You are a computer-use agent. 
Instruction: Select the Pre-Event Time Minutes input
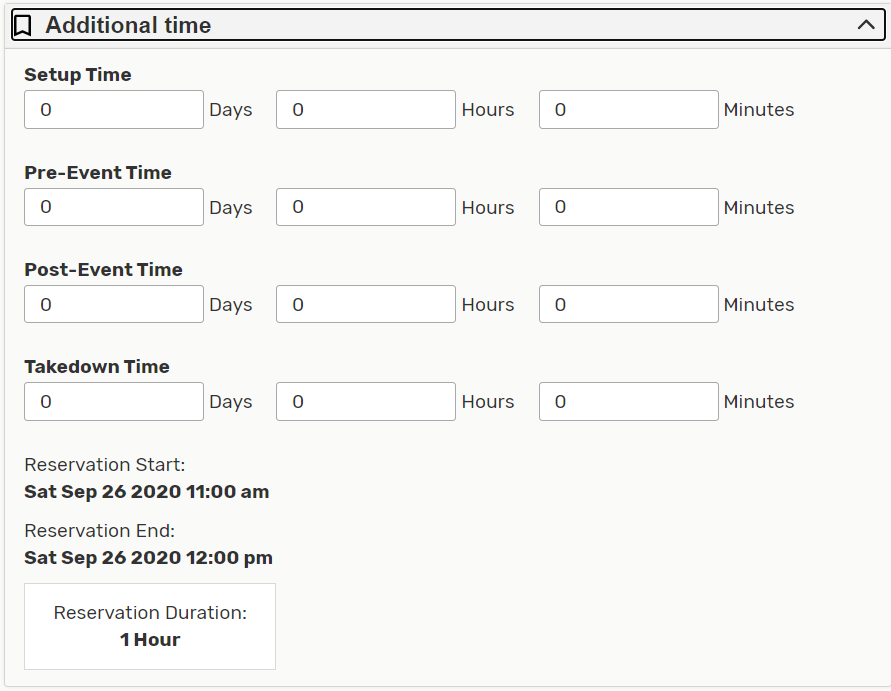(x=628, y=207)
